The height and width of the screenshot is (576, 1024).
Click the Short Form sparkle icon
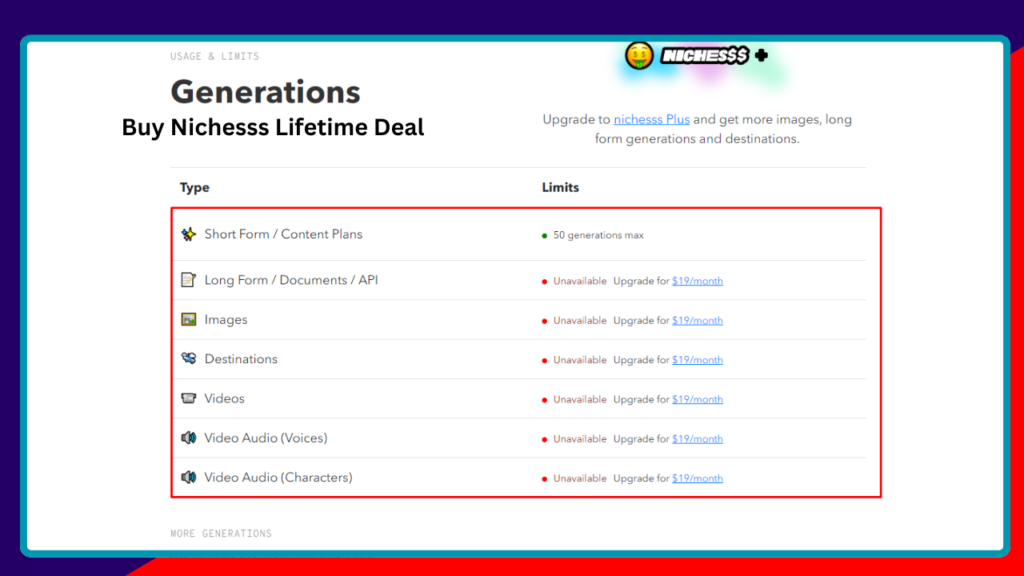point(189,234)
